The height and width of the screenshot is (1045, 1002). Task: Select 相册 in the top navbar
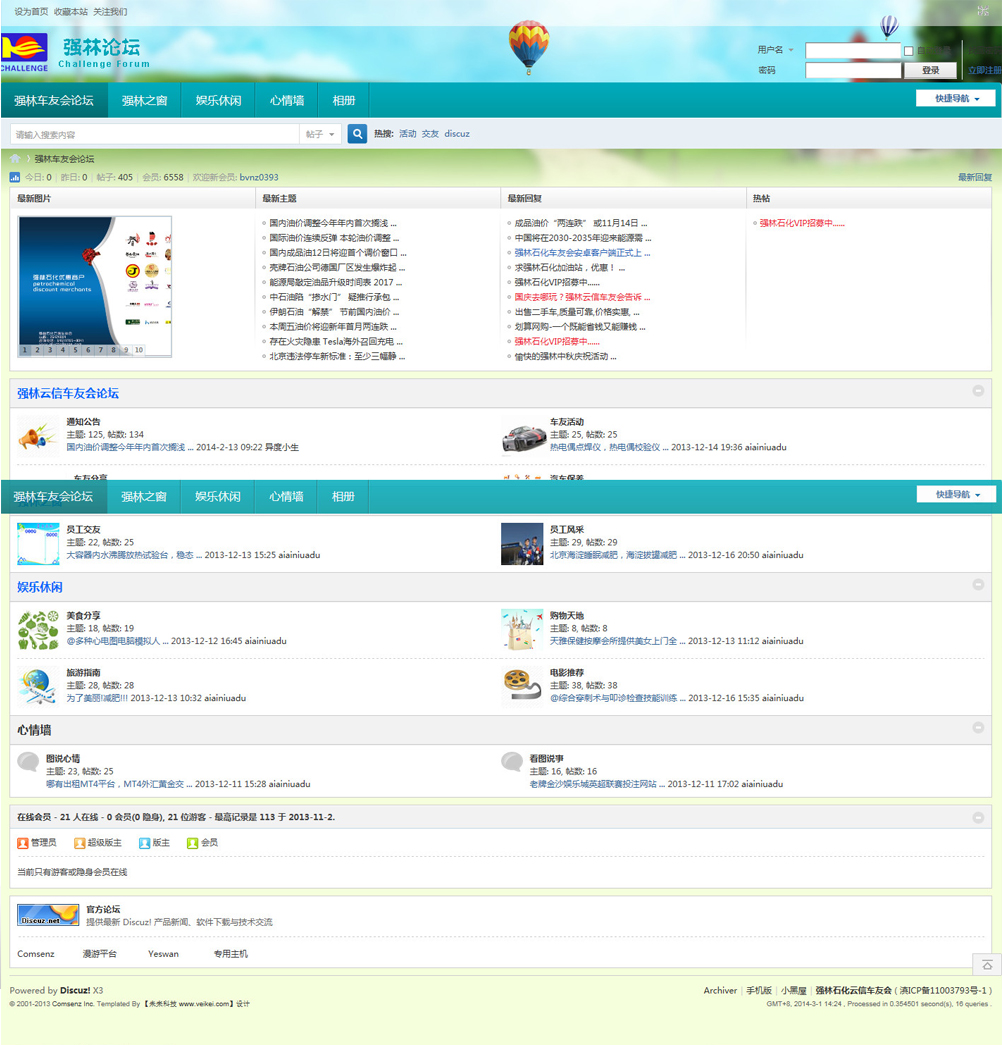click(343, 100)
